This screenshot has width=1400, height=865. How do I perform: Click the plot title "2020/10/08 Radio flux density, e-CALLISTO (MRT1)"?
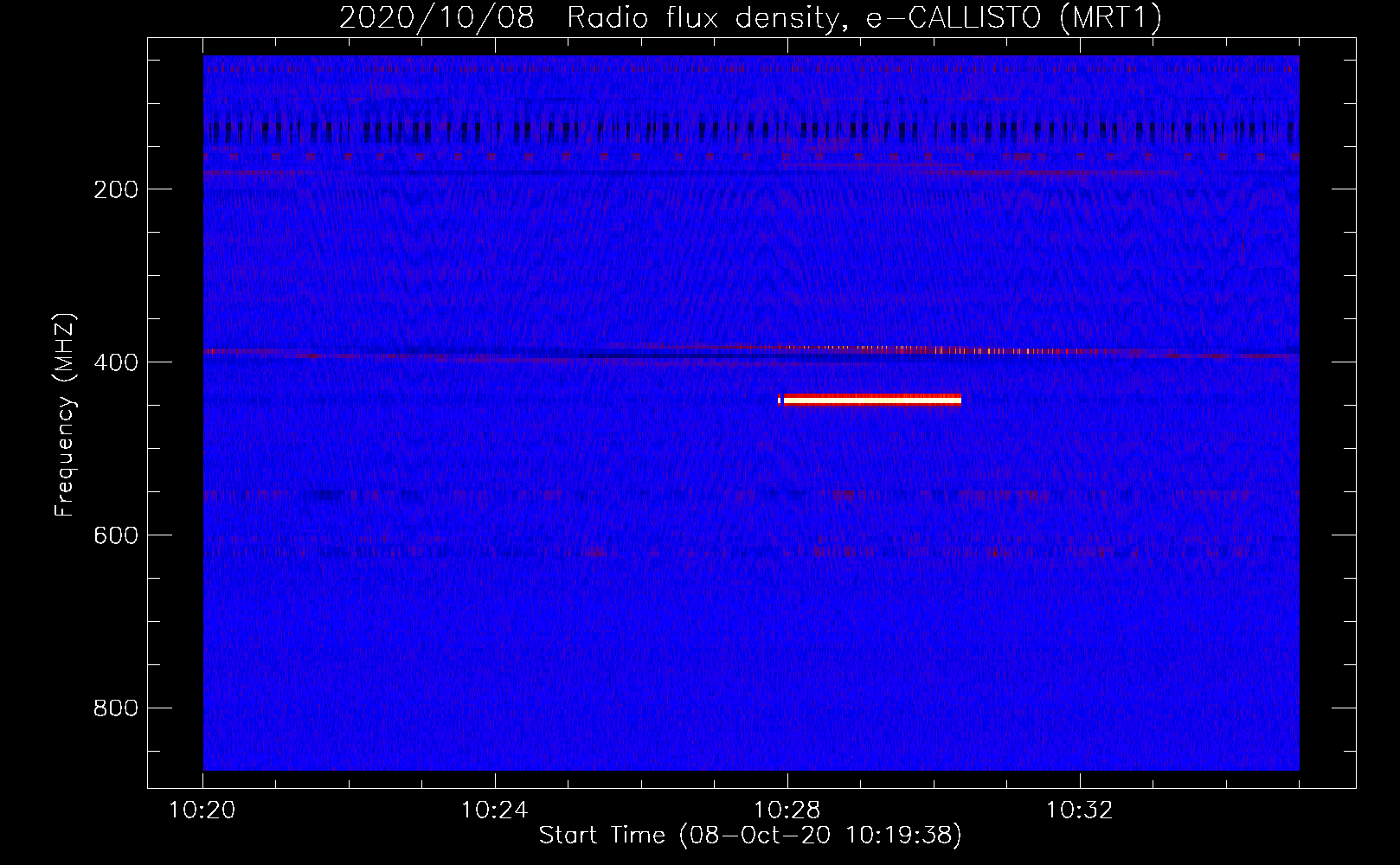[x=750, y=17]
